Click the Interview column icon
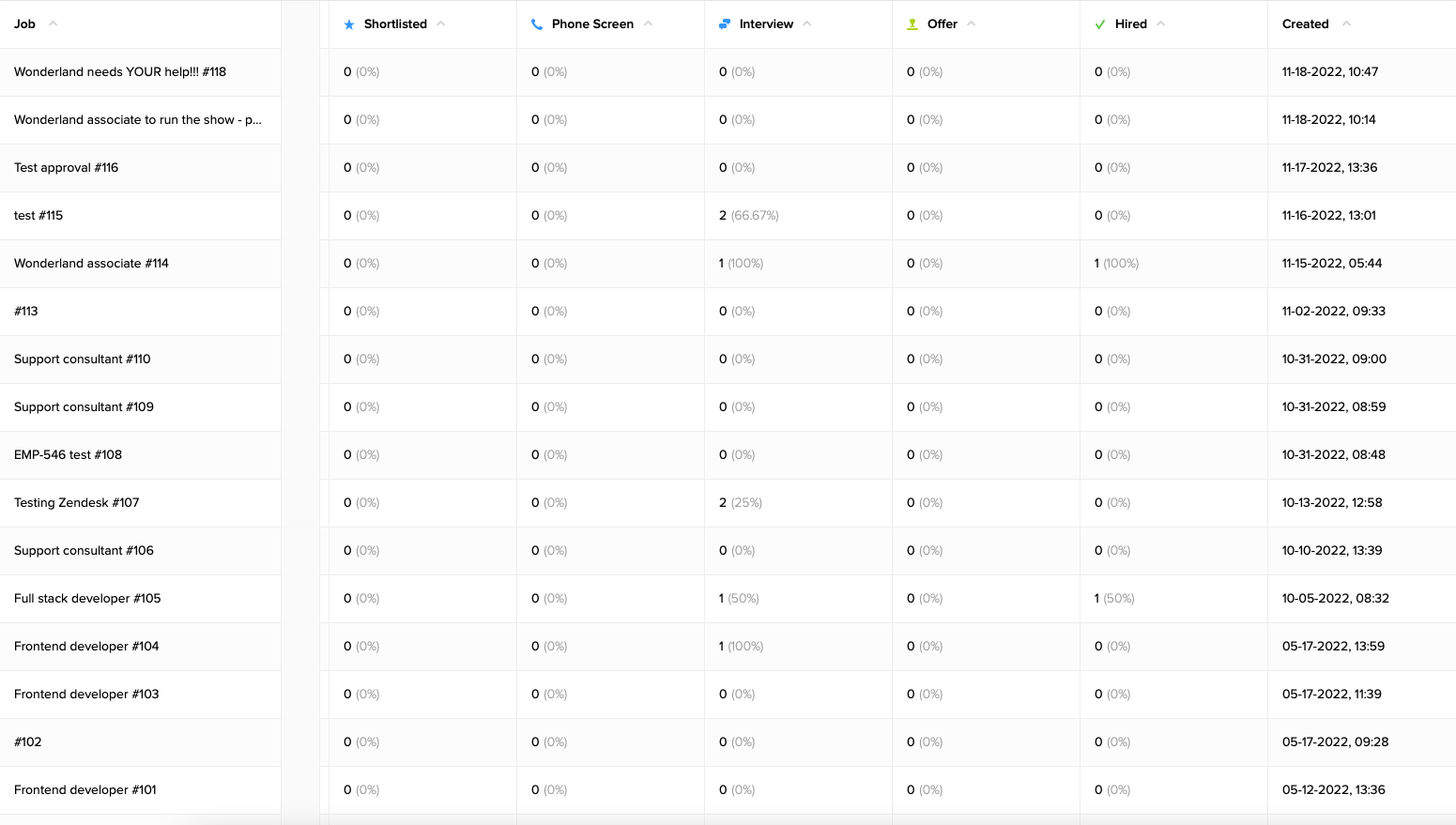This screenshot has height=825, width=1456. tap(724, 23)
